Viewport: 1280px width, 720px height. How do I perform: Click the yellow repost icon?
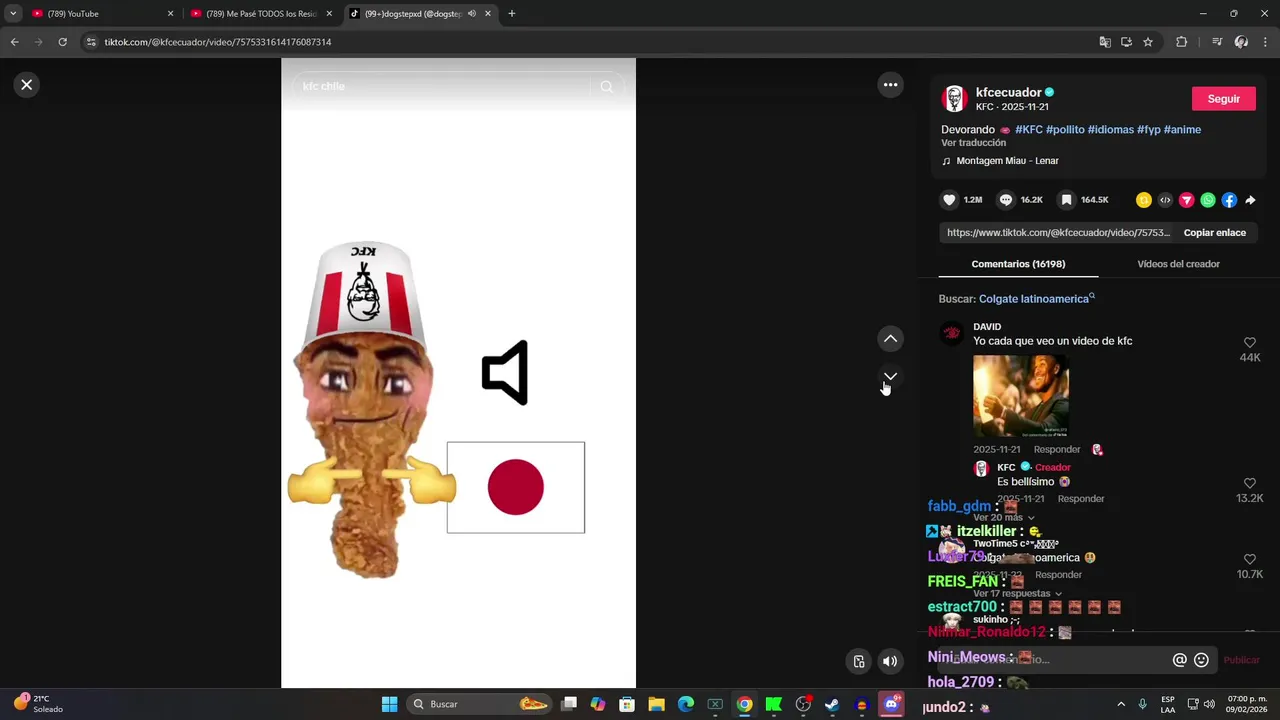(x=1144, y=200)
